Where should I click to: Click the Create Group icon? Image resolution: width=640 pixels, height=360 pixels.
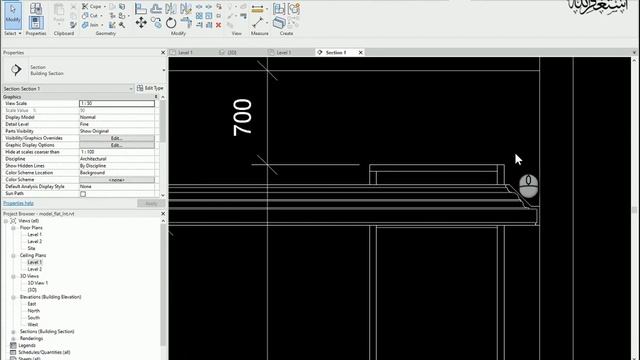[x=293, y=8]
